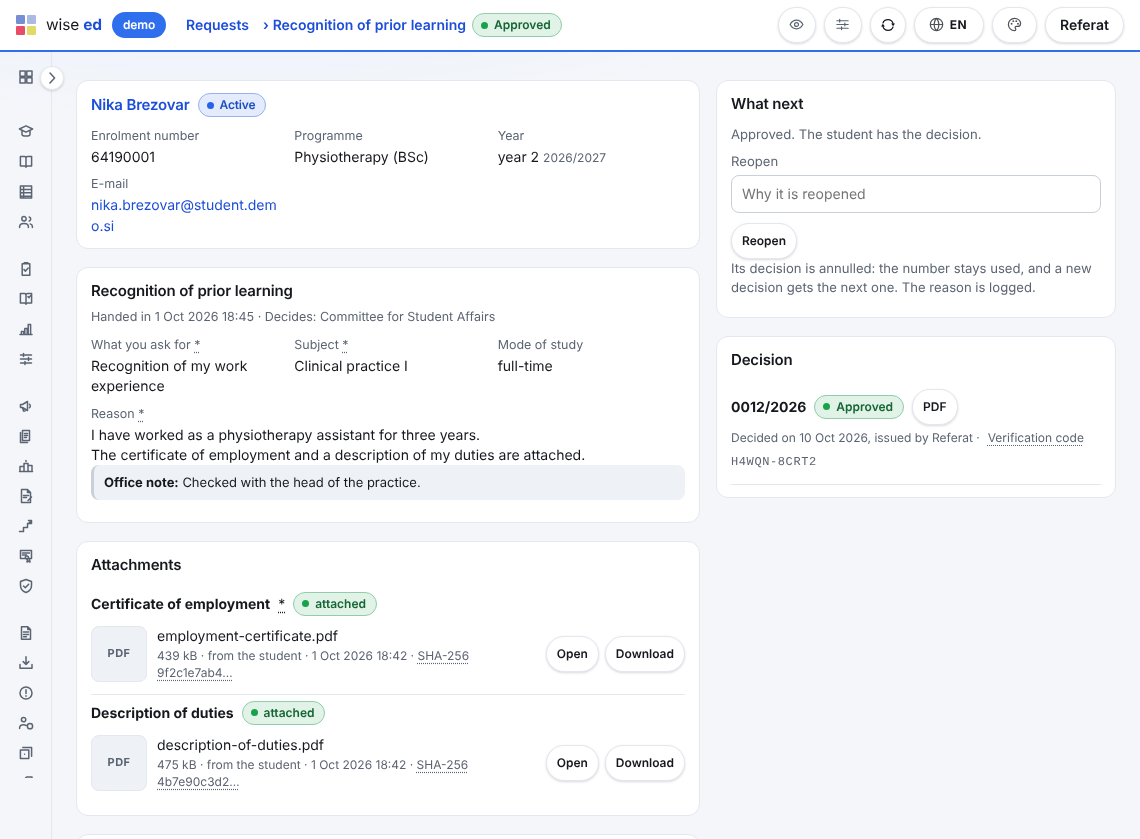Viewport: 1140px width, 839px height.
Task: Expand the sidebar with the chevron button
Action: (52, 78)
